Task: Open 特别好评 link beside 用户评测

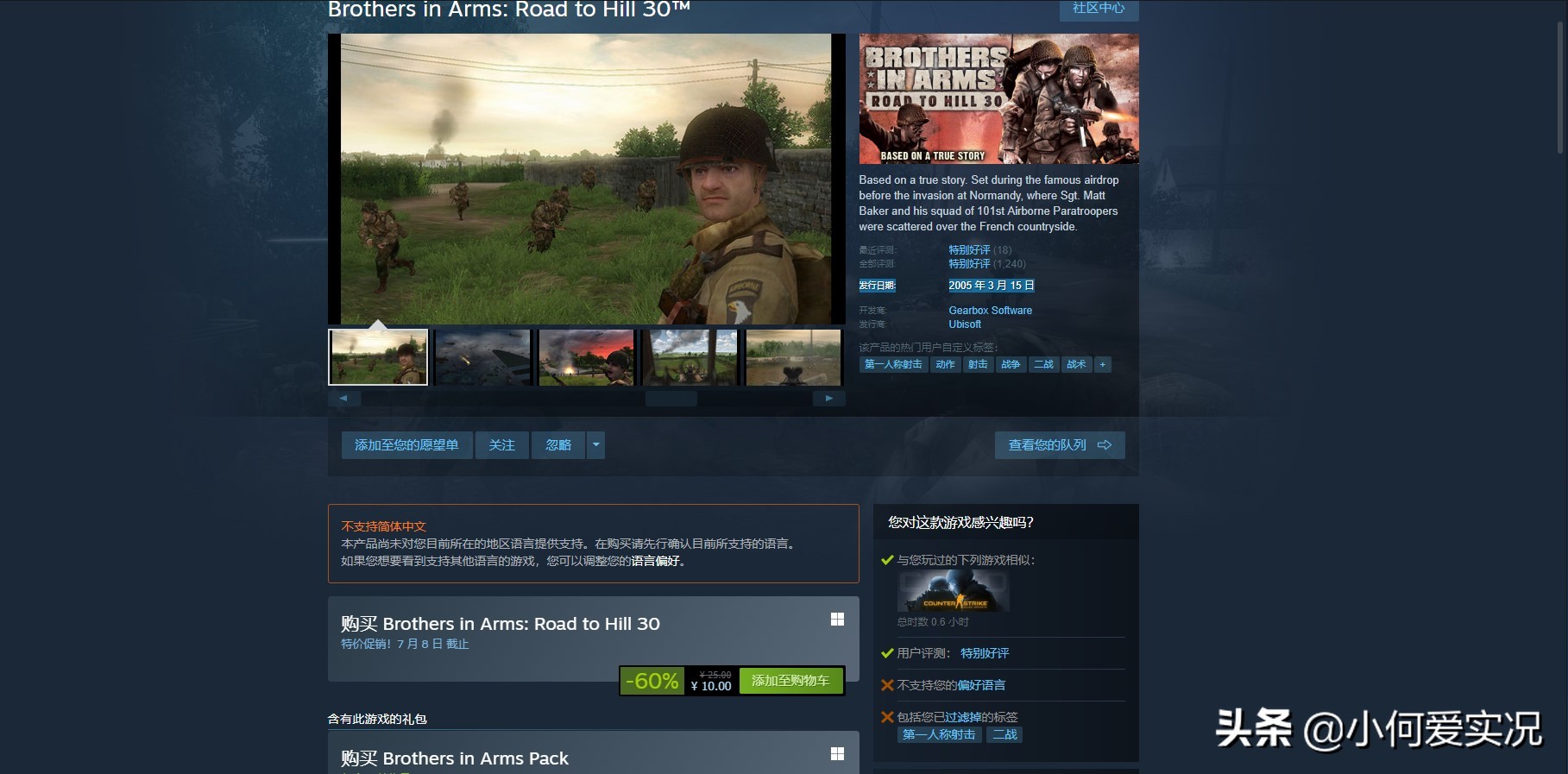Action: click(985, 654)
